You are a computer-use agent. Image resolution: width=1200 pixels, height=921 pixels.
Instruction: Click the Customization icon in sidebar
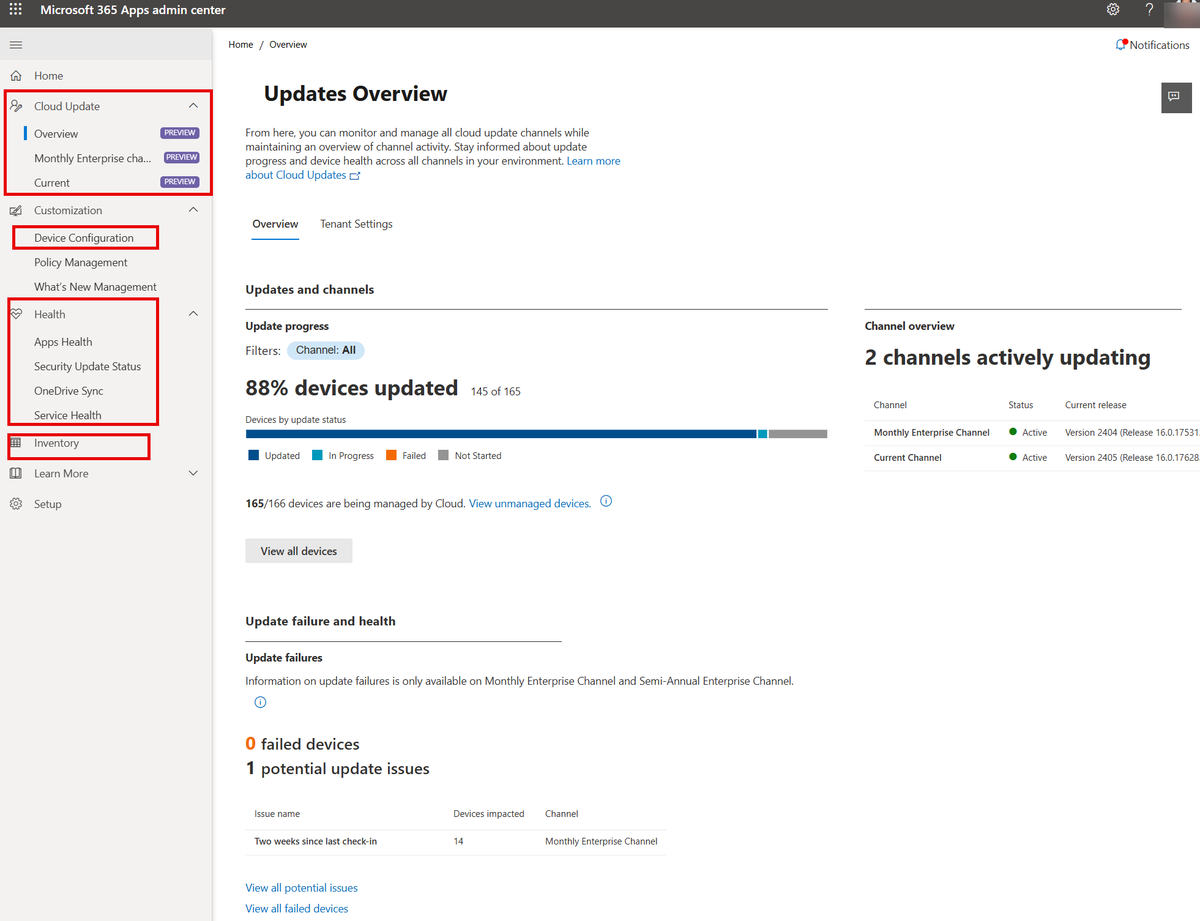coord(15,210)
